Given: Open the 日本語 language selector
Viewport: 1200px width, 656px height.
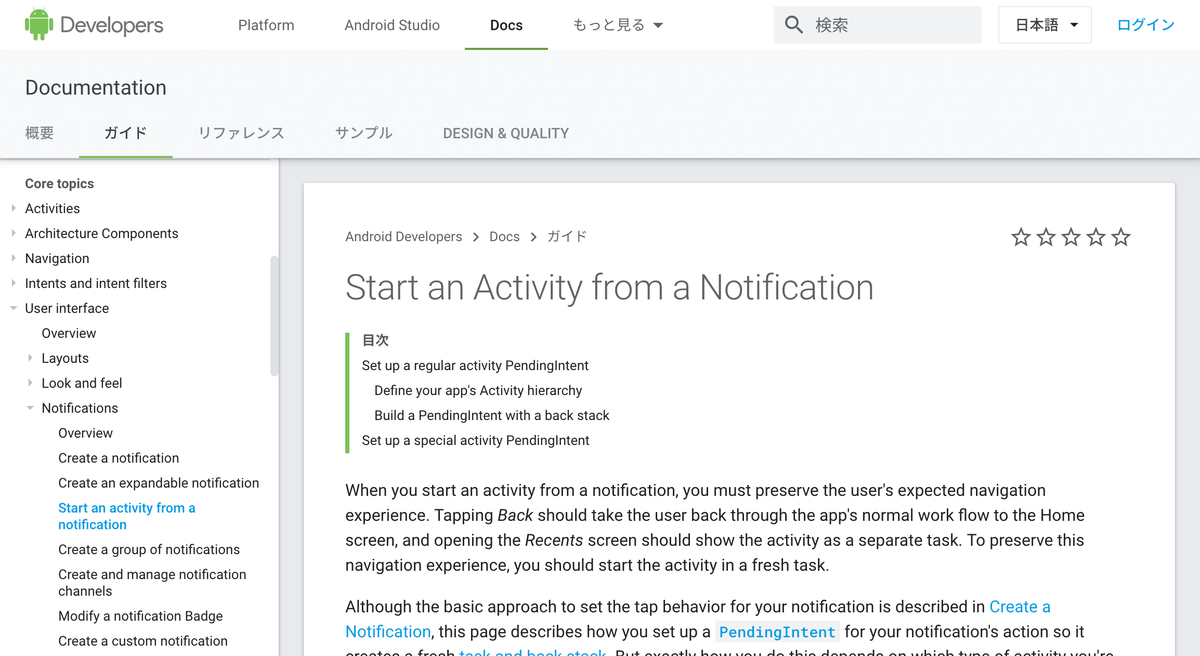Looking at the screenshot, I should coord(1045,25).
